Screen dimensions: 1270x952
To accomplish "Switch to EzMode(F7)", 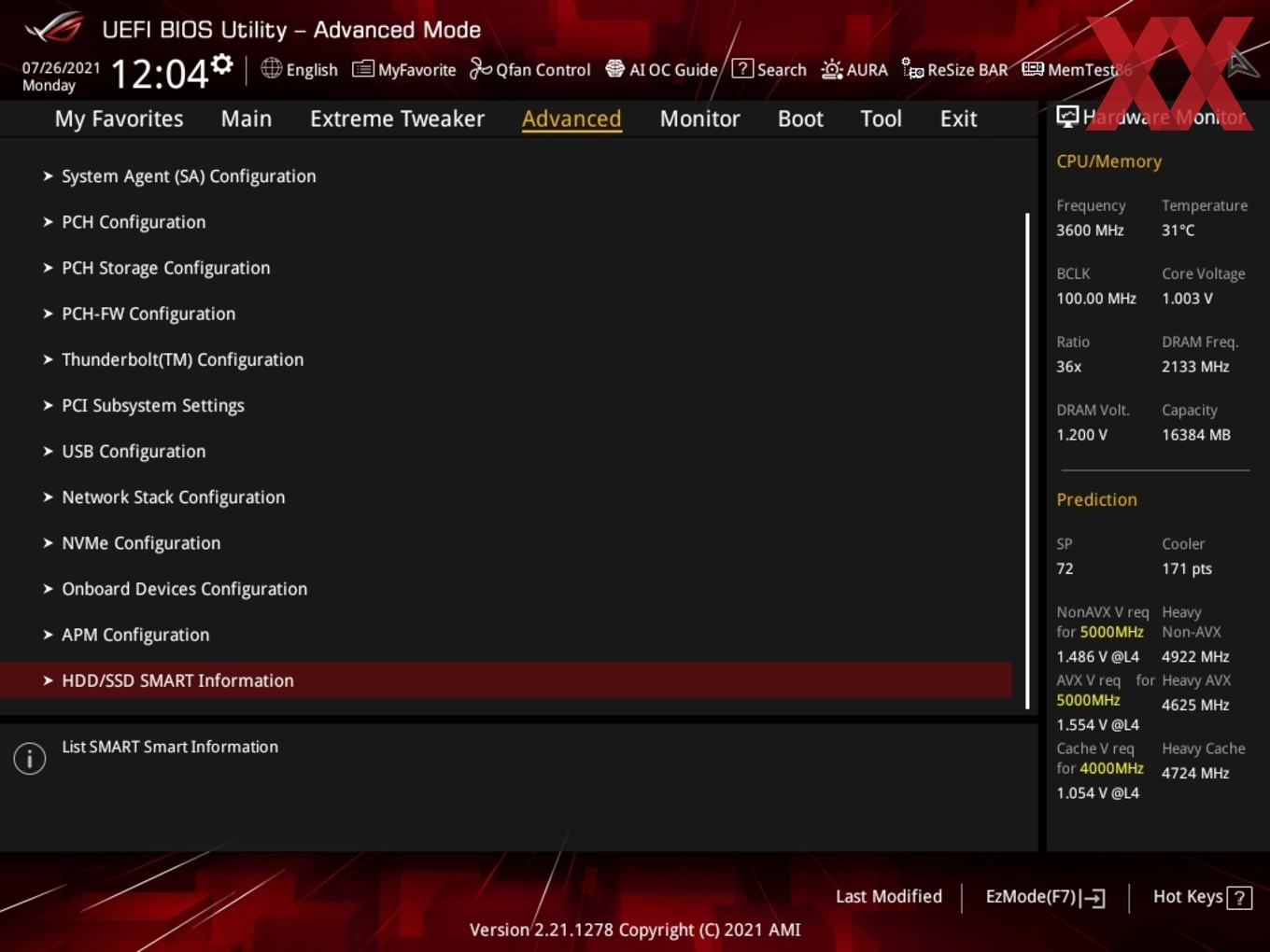I will pos(1046,897).
